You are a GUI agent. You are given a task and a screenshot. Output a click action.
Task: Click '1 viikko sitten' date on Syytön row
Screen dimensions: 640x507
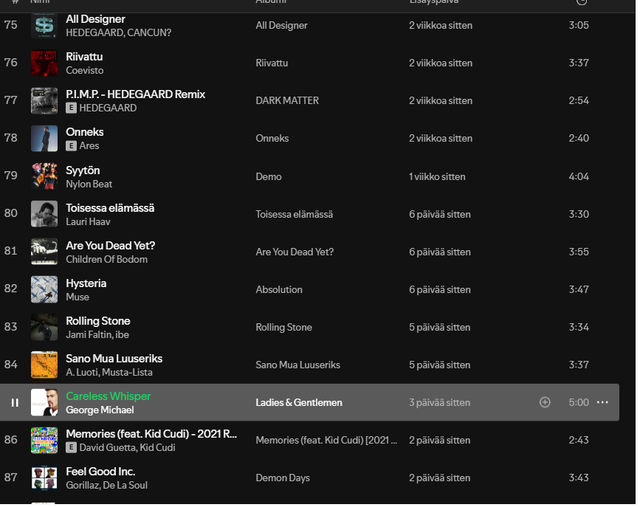click(x=437, y=177)
